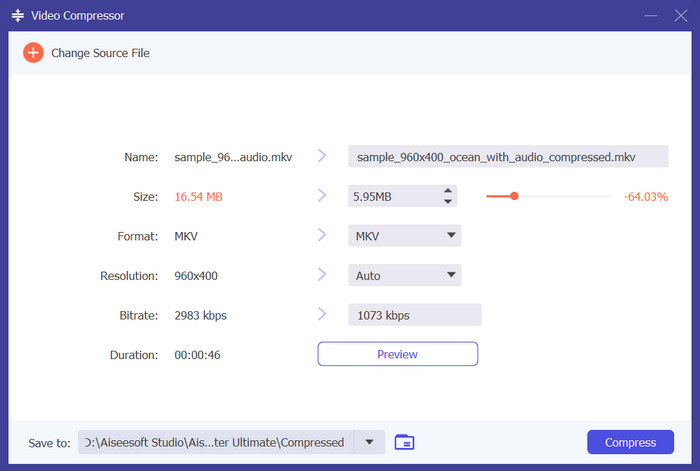Expand the Save to path dropdown
This screenshot has width=700, height=471.
pyautogui.click(x=370, y=442)
